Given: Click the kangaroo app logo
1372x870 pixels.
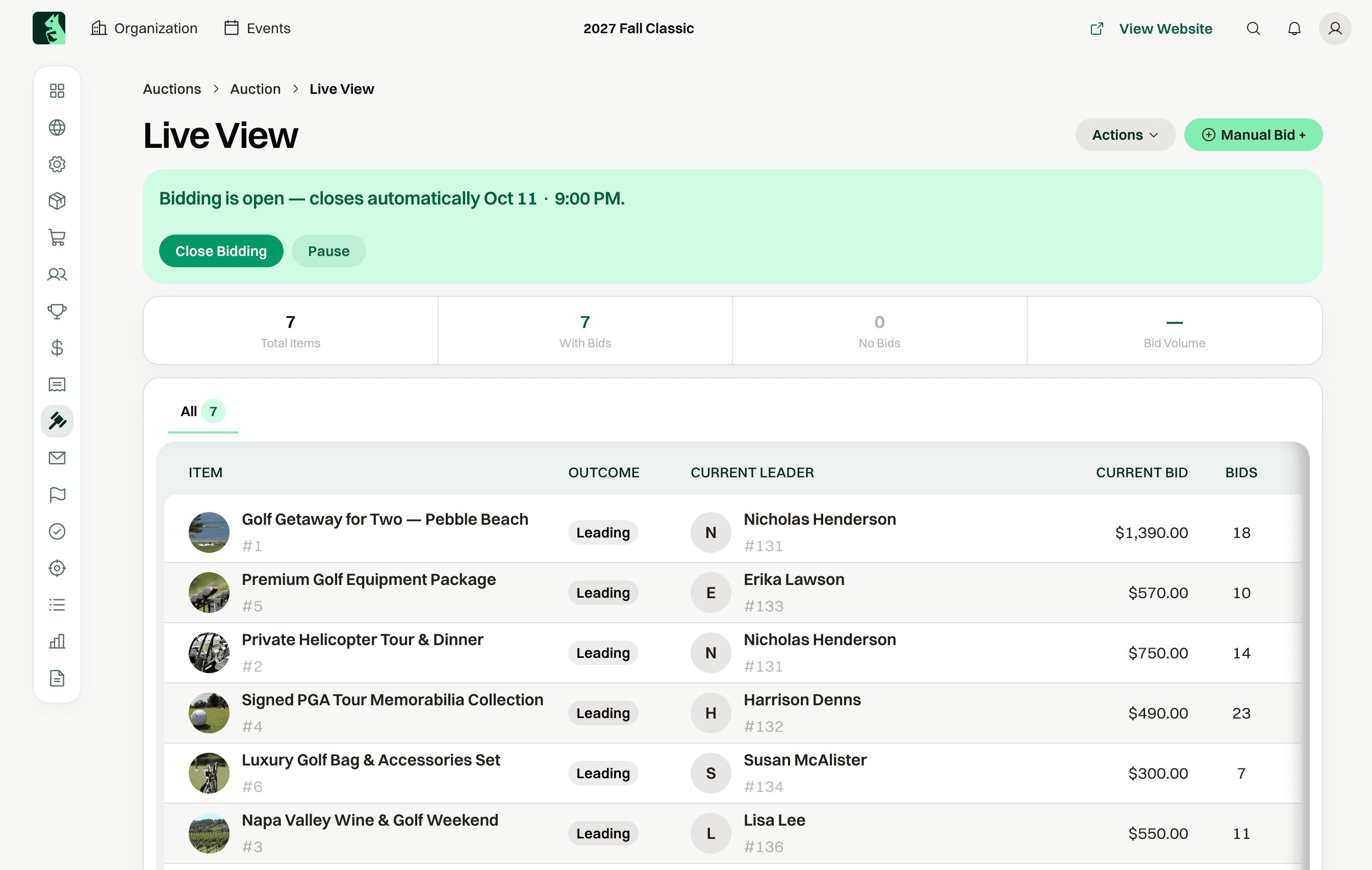Looking at the screenshot, I should (x=49, y=29).
